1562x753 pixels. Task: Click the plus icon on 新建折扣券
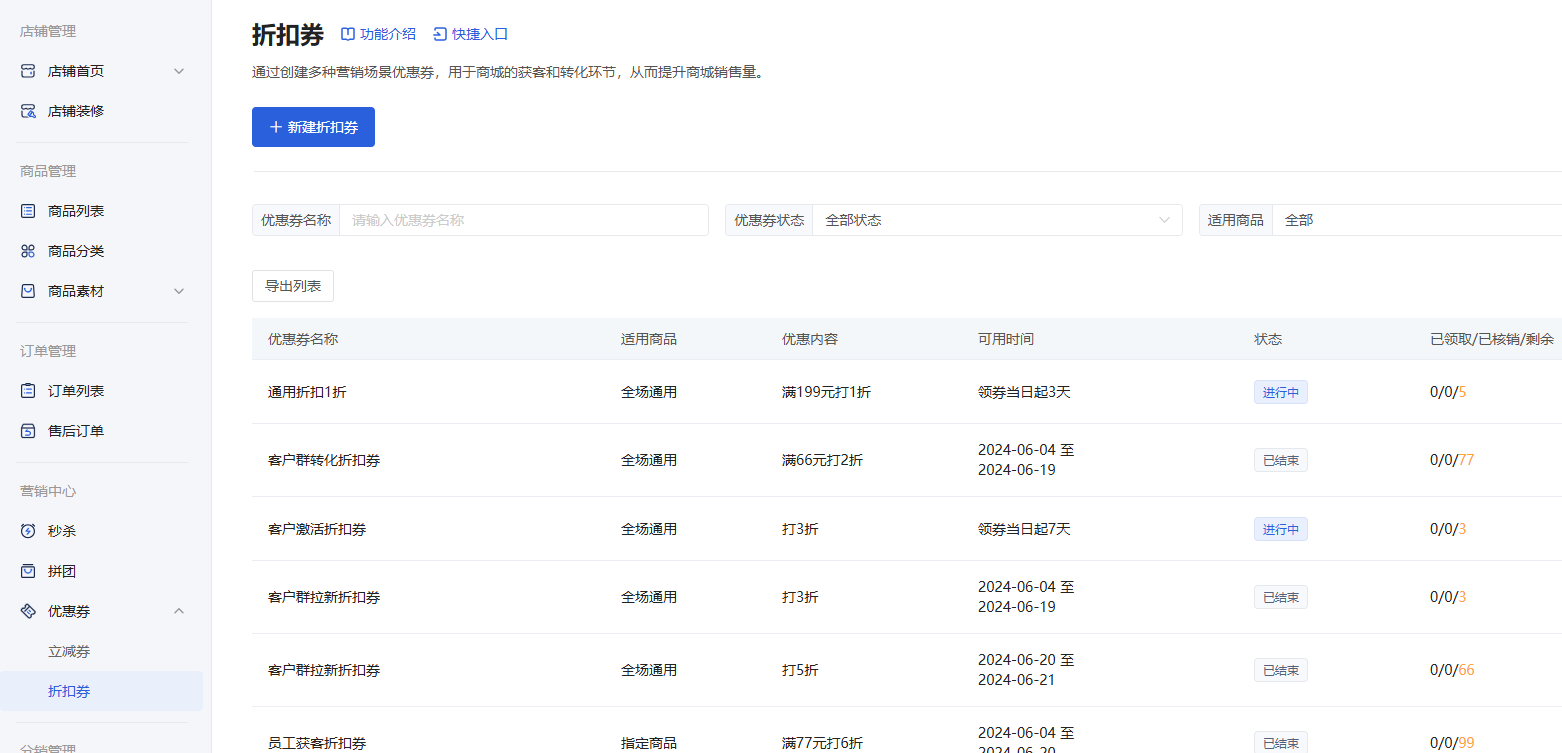[x=276, y=127]
